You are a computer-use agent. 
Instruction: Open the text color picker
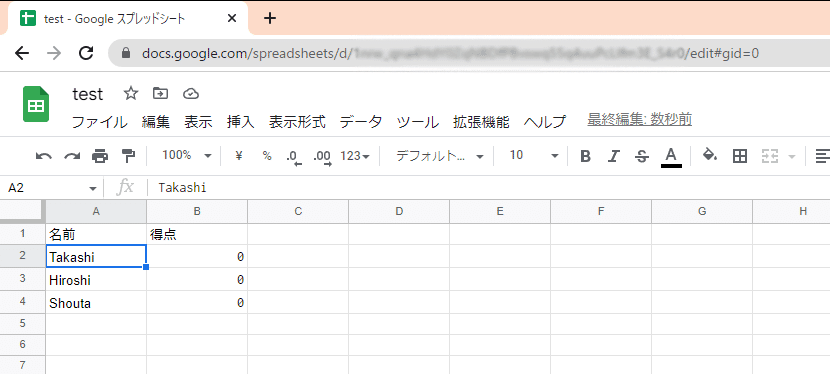[x=671, y=157]
